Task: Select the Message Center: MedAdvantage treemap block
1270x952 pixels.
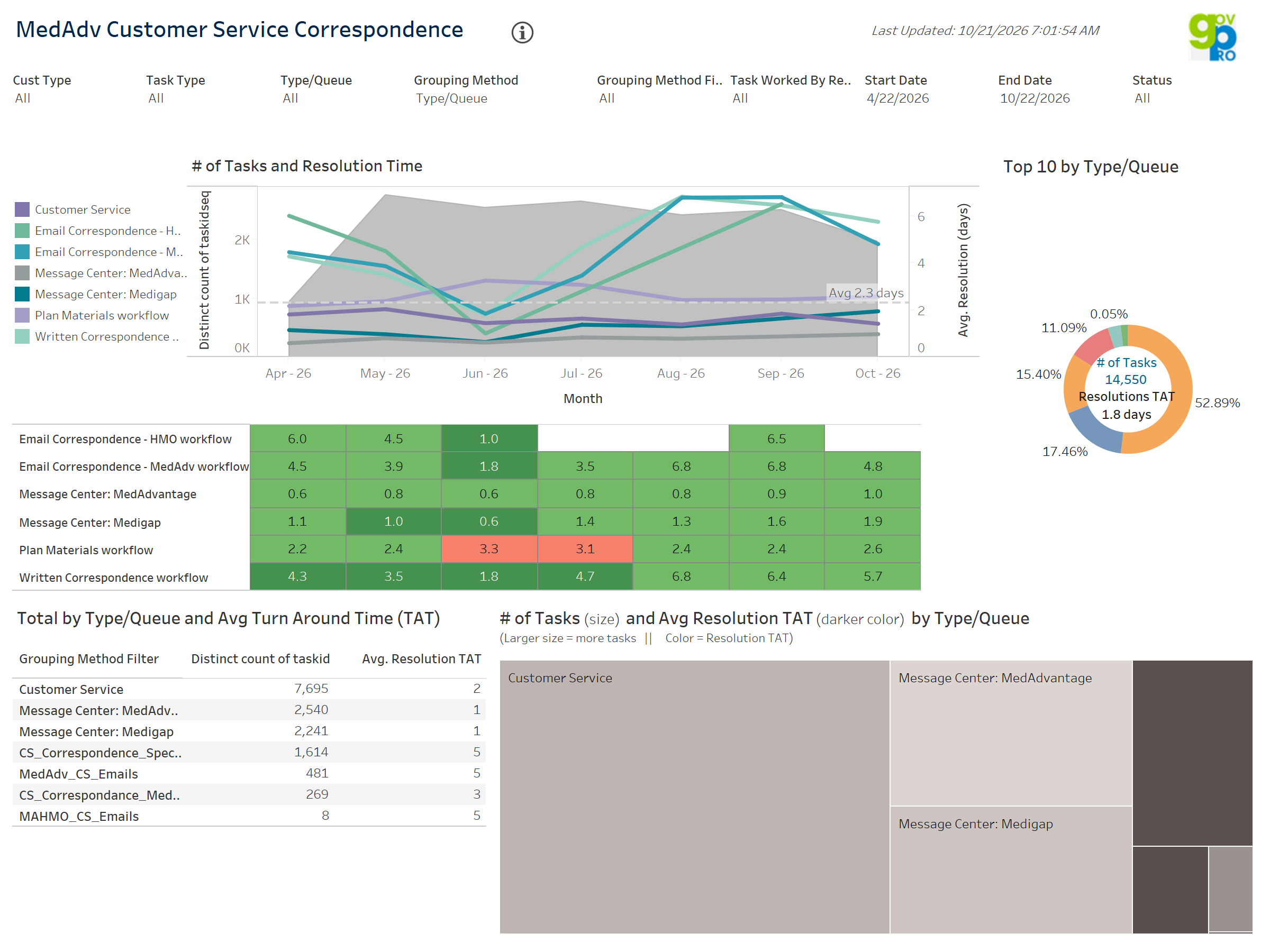Action: pos(1011,734)
